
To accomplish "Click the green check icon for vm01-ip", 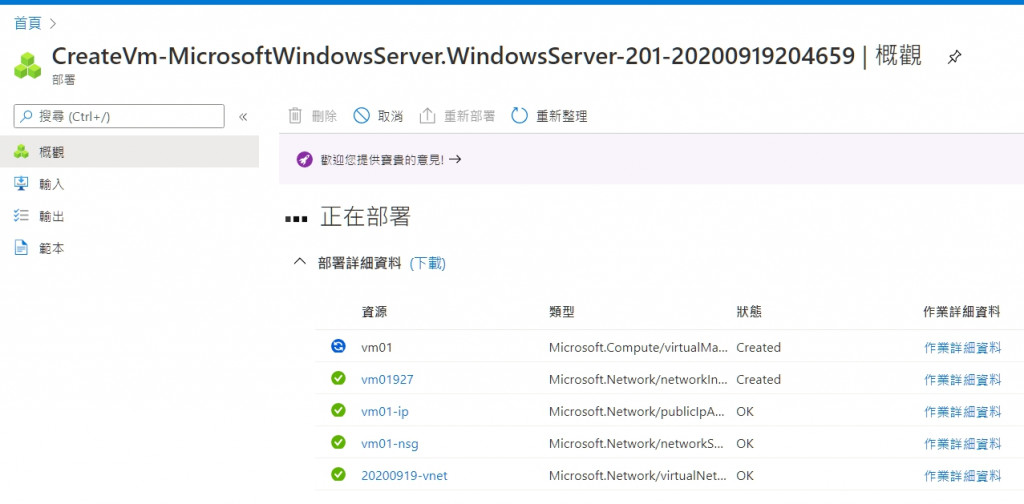I will 338,410.
